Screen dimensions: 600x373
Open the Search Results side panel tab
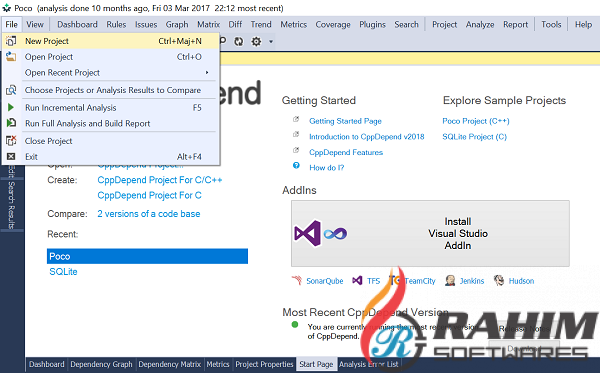(11, 205)
